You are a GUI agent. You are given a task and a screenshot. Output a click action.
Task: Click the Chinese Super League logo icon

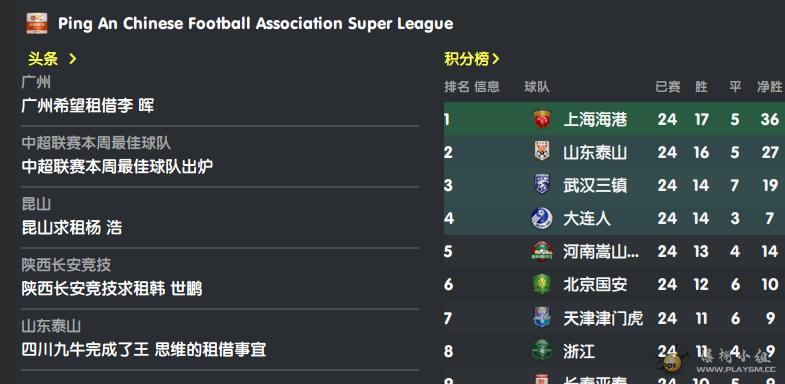[37, 24]
